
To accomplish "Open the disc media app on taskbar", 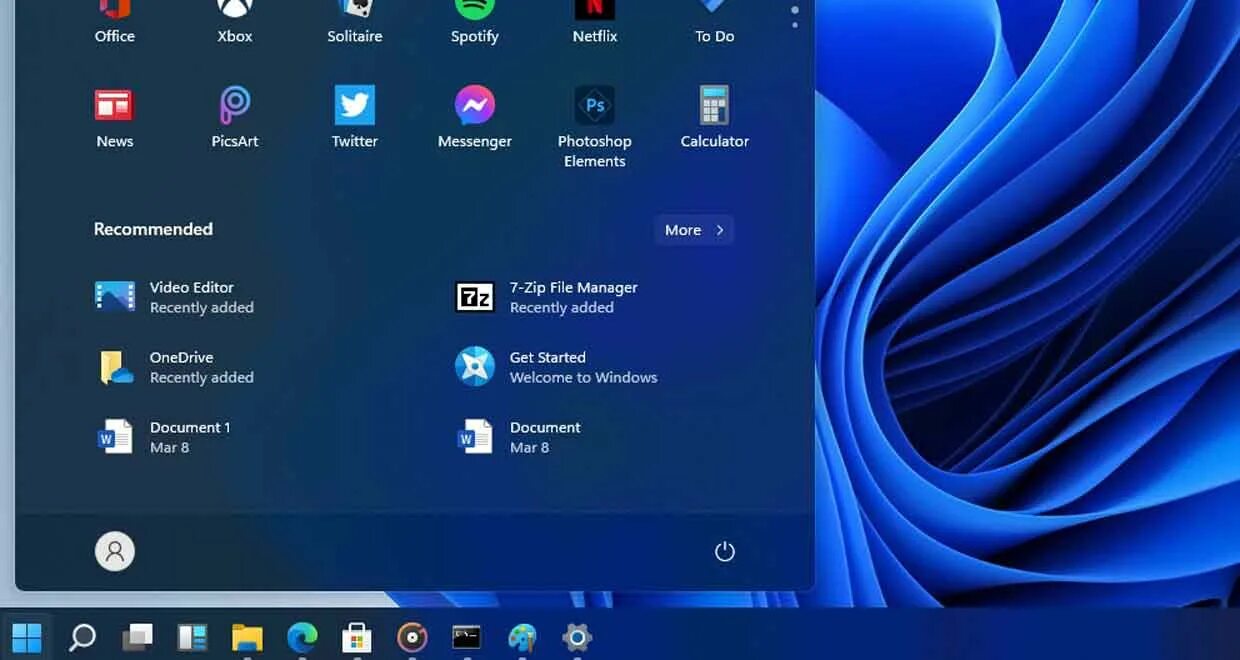I will (x=412, y=636).
